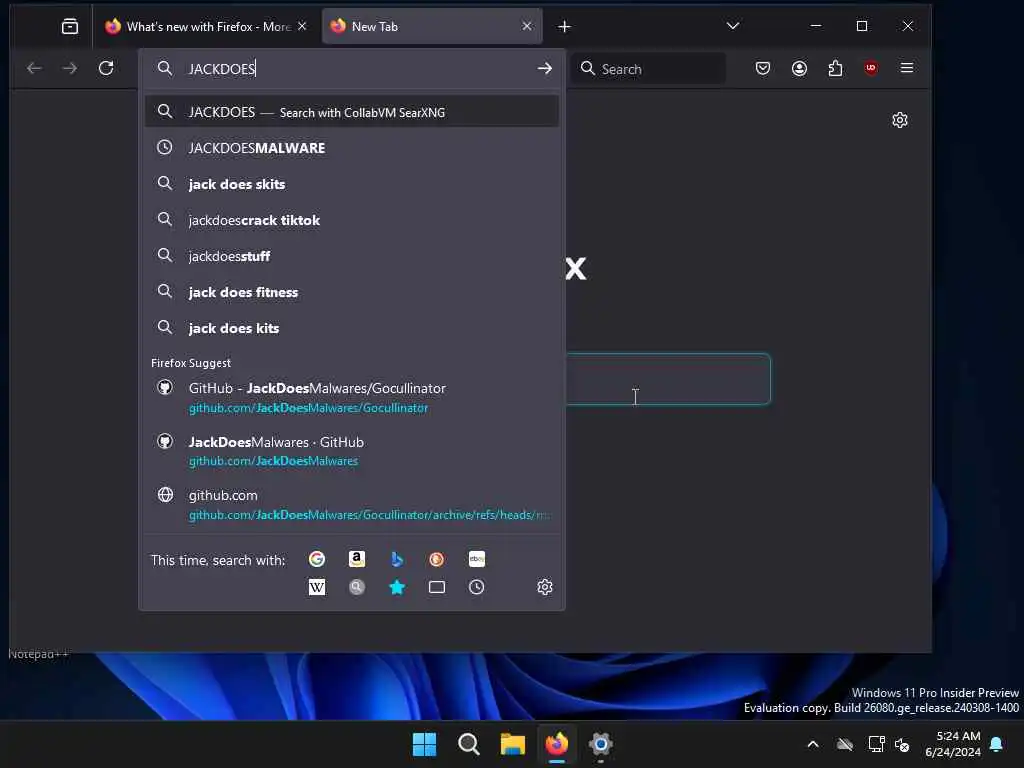Focus the toolbar Search box
Image resolution: width=1024 pixels, height=768 pixels.
point(648,69)
